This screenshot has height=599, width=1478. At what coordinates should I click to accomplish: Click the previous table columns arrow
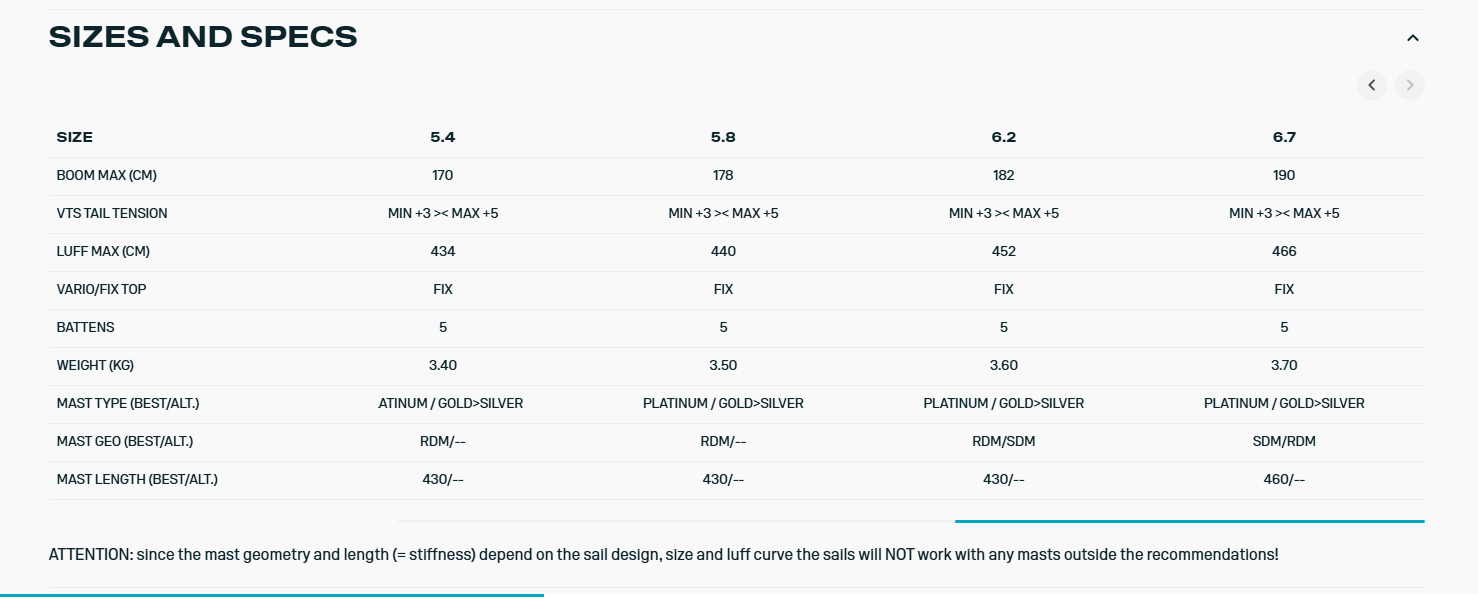[x=1372, y=85]
